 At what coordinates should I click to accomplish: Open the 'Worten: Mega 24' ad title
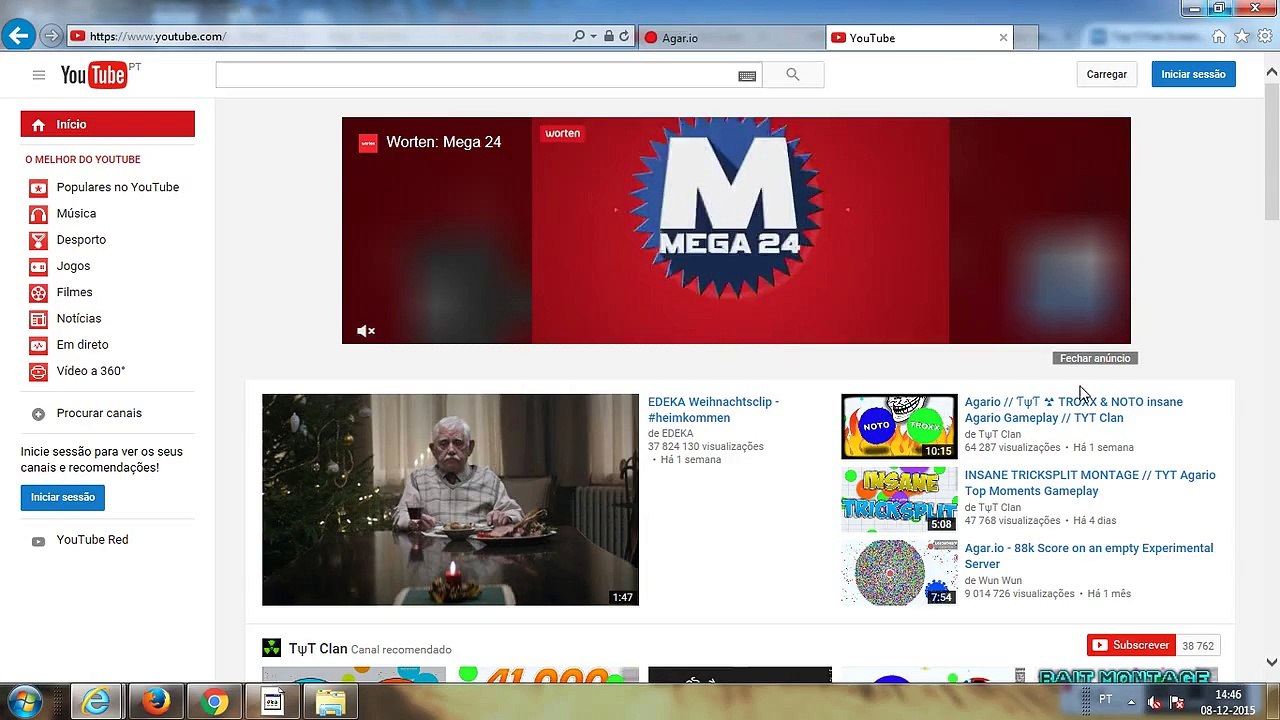[x=444, y=142]
